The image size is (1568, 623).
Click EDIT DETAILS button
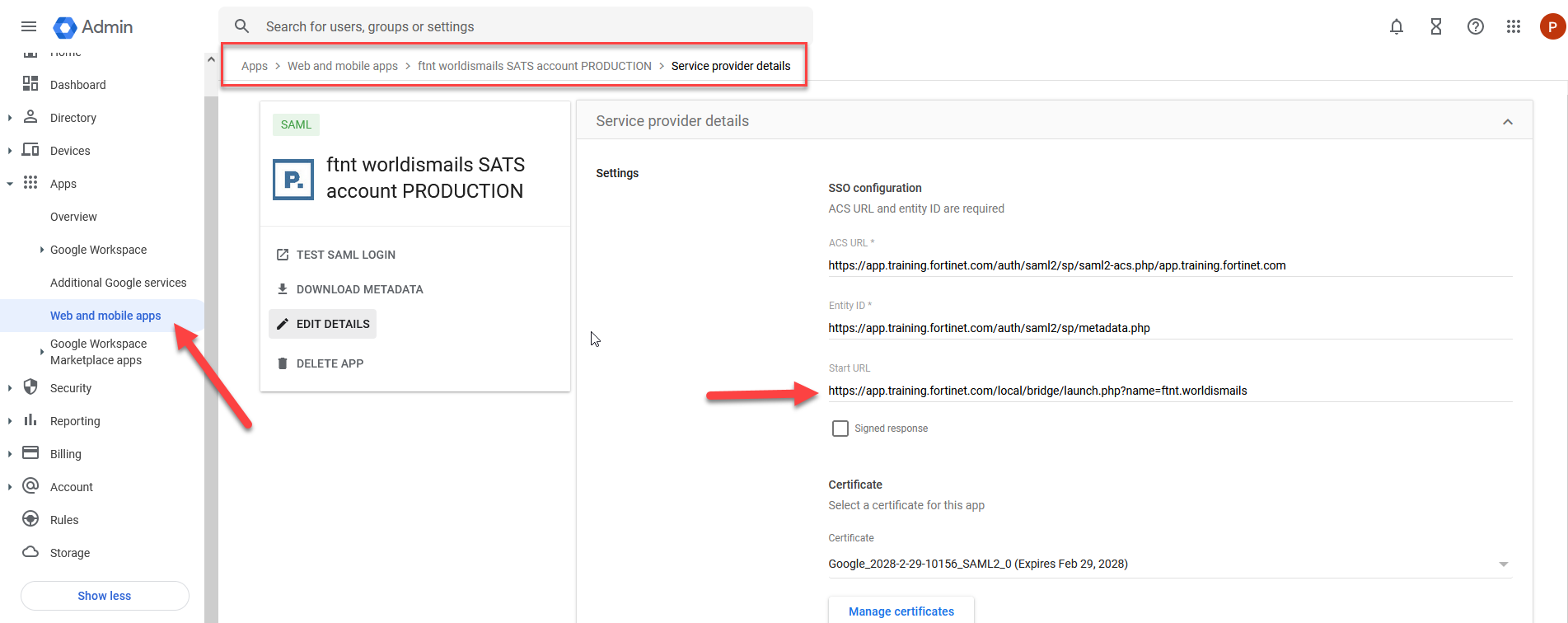pos(323,324)
